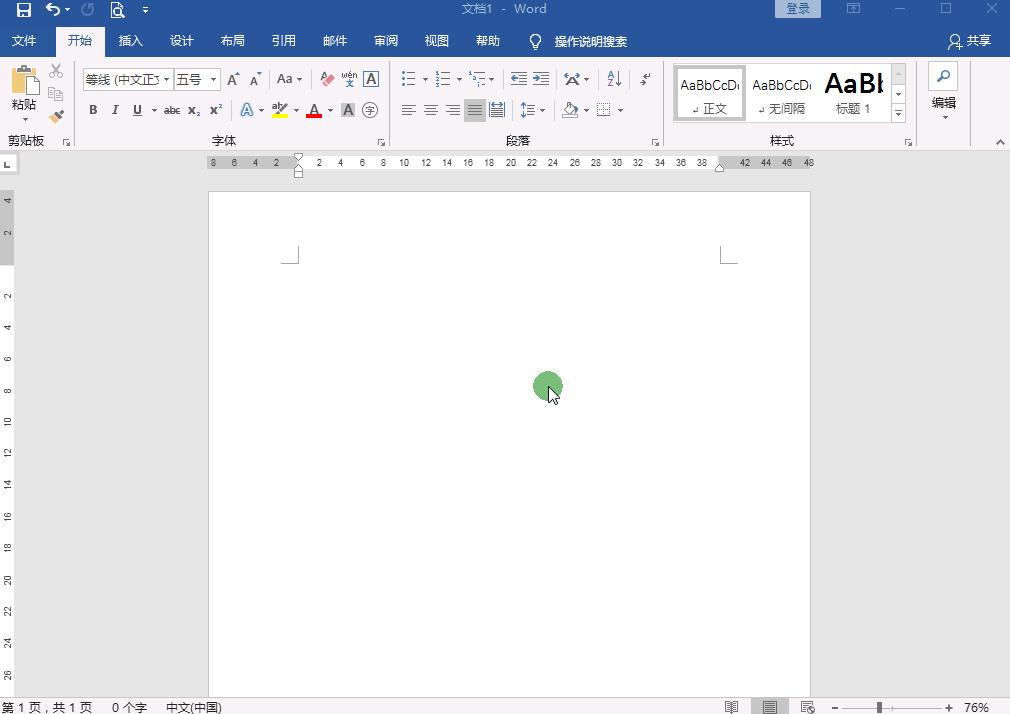The height and width of the screenshot is (714, 1010).
Task: Toggle strikethrough abc formatting
Action: (171, 110)
